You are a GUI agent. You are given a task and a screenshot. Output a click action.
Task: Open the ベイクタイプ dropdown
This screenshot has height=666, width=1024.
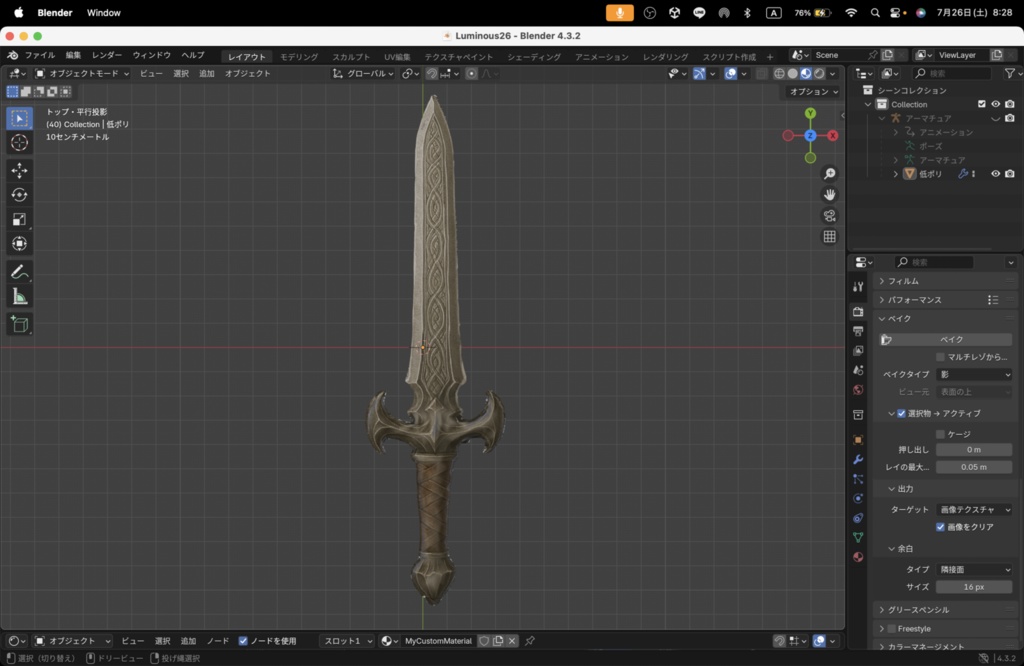(x=974, y=374)
